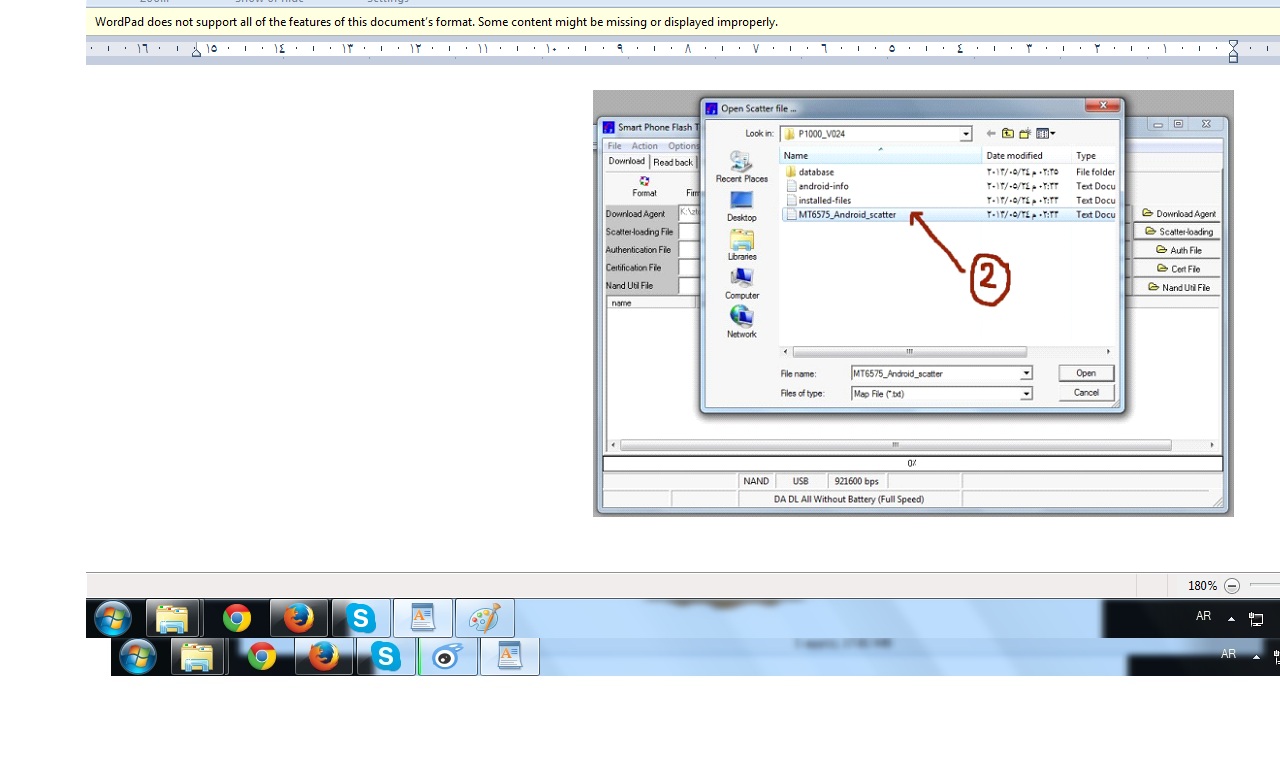Select Recent Places in the dialog sidebar

click(x=742, y=167)
